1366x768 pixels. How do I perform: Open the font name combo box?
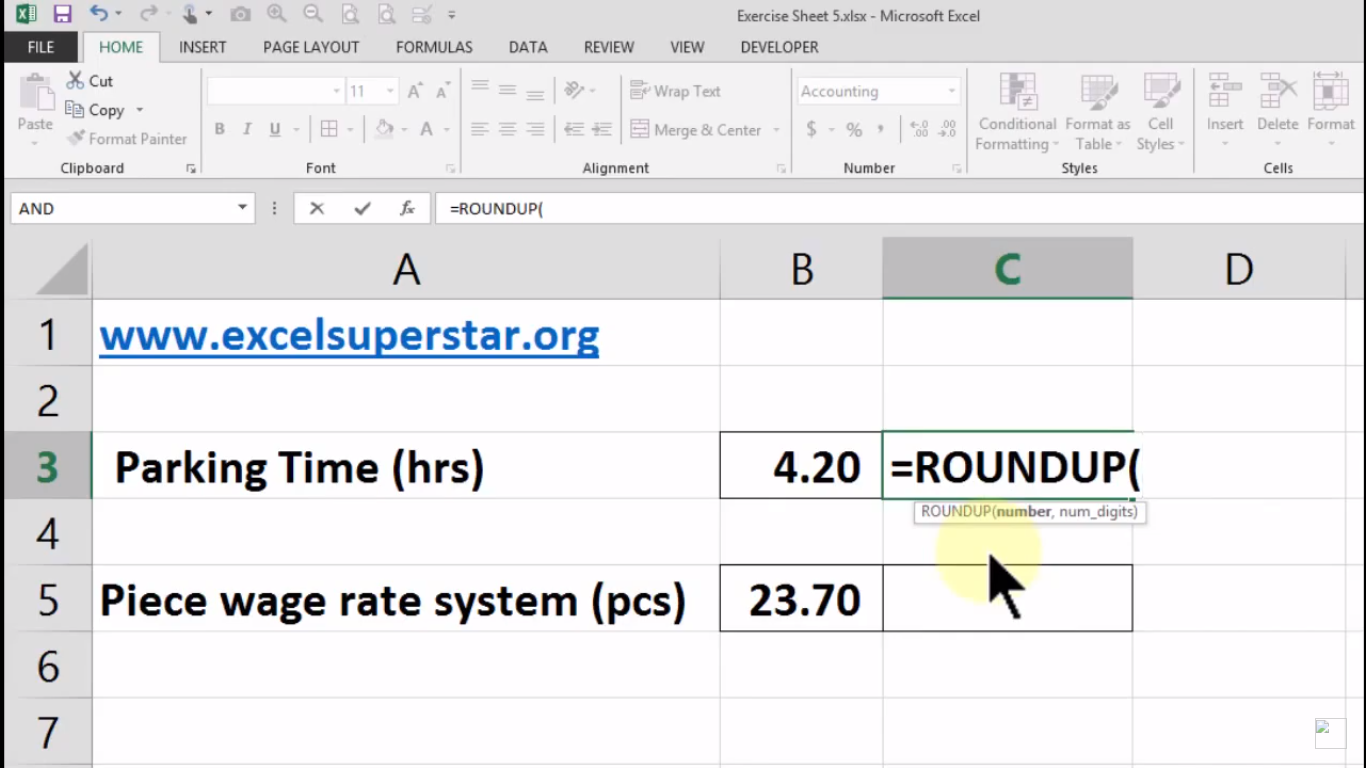(275, 91)
